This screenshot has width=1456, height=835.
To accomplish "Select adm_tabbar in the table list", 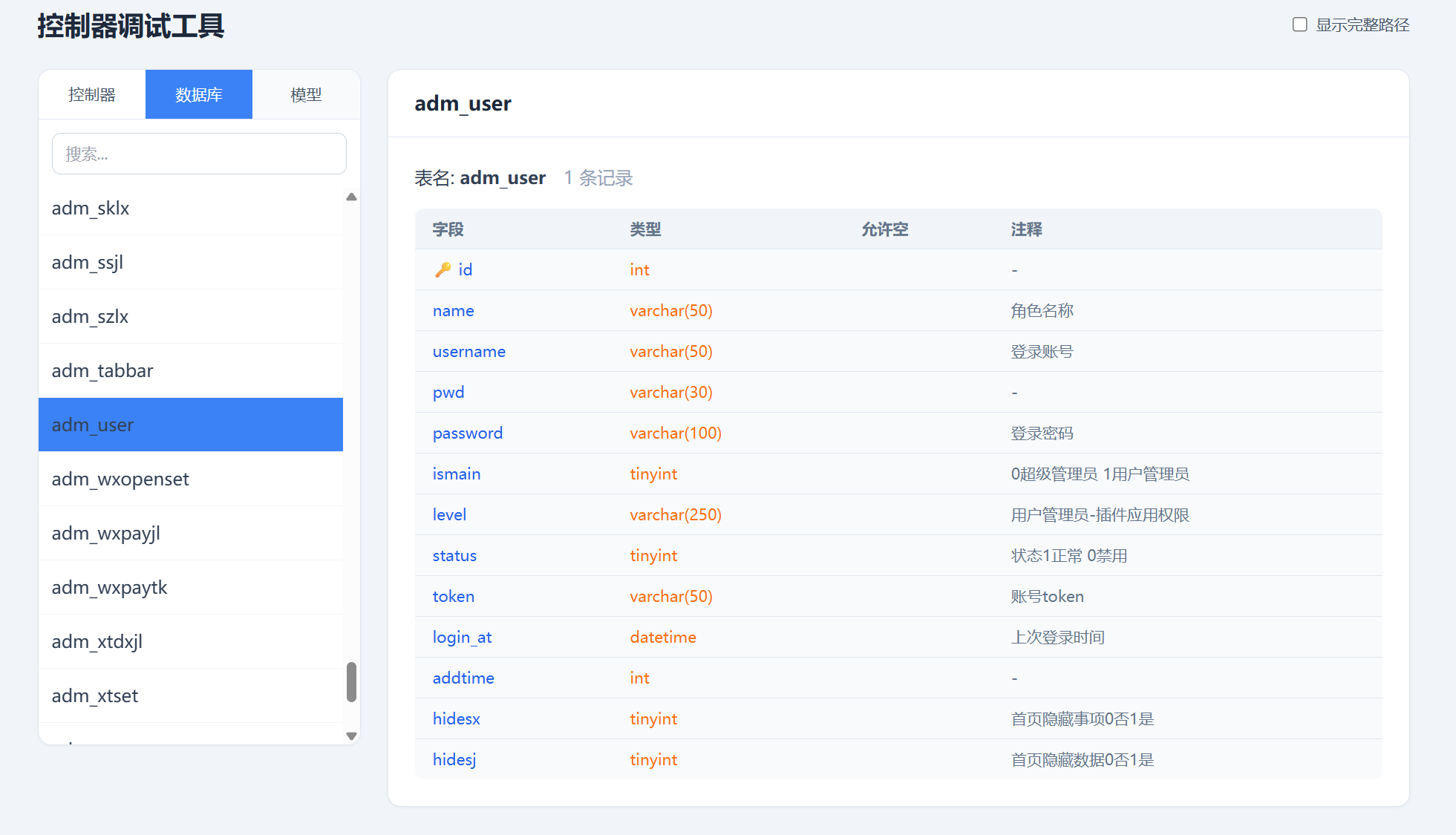I will pos(102,371).
